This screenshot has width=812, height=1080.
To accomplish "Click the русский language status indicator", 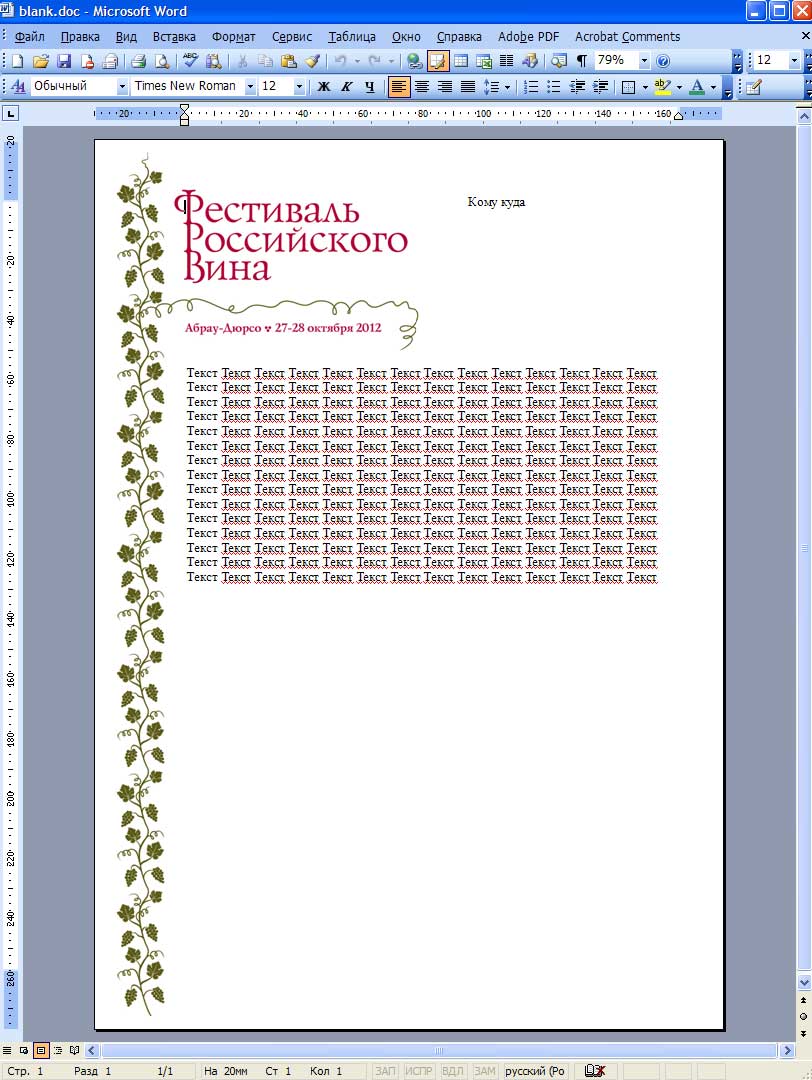I will [535, 1071].
